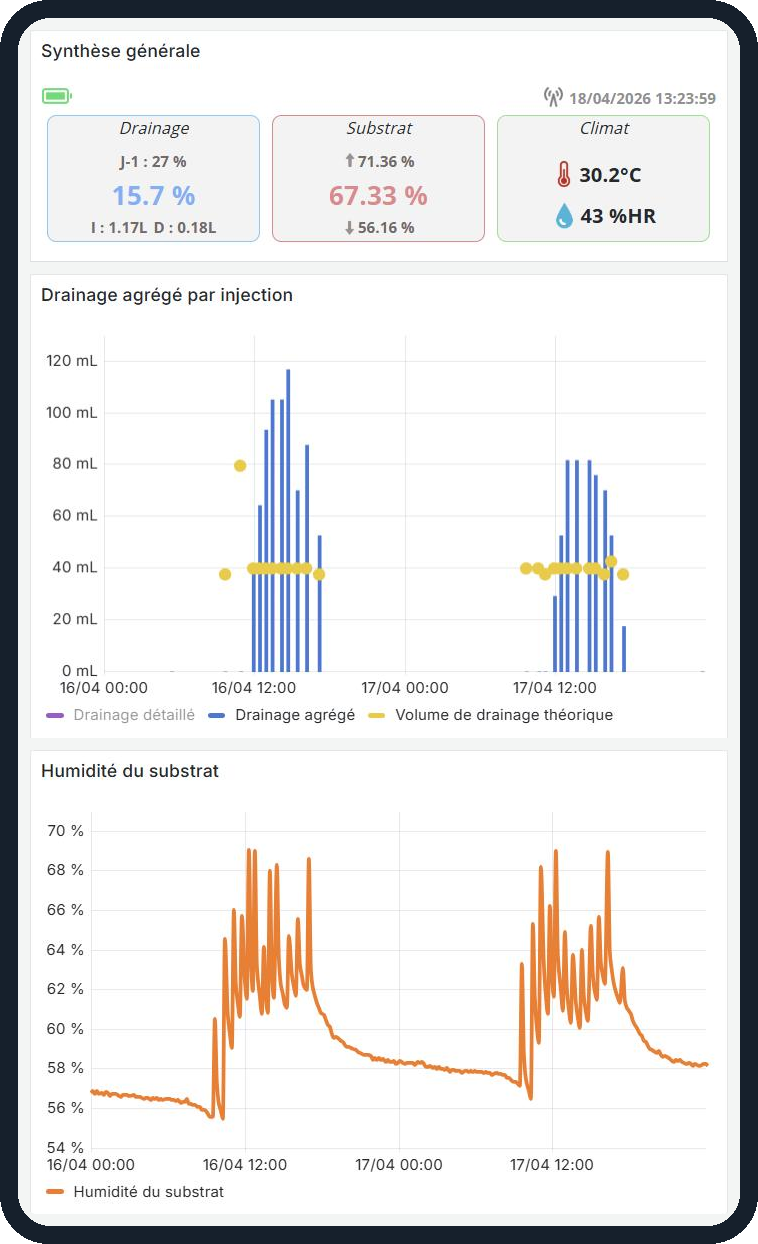Click the yellow dot at 80 mL
758x1244 pixels.
tap(240, 466)
